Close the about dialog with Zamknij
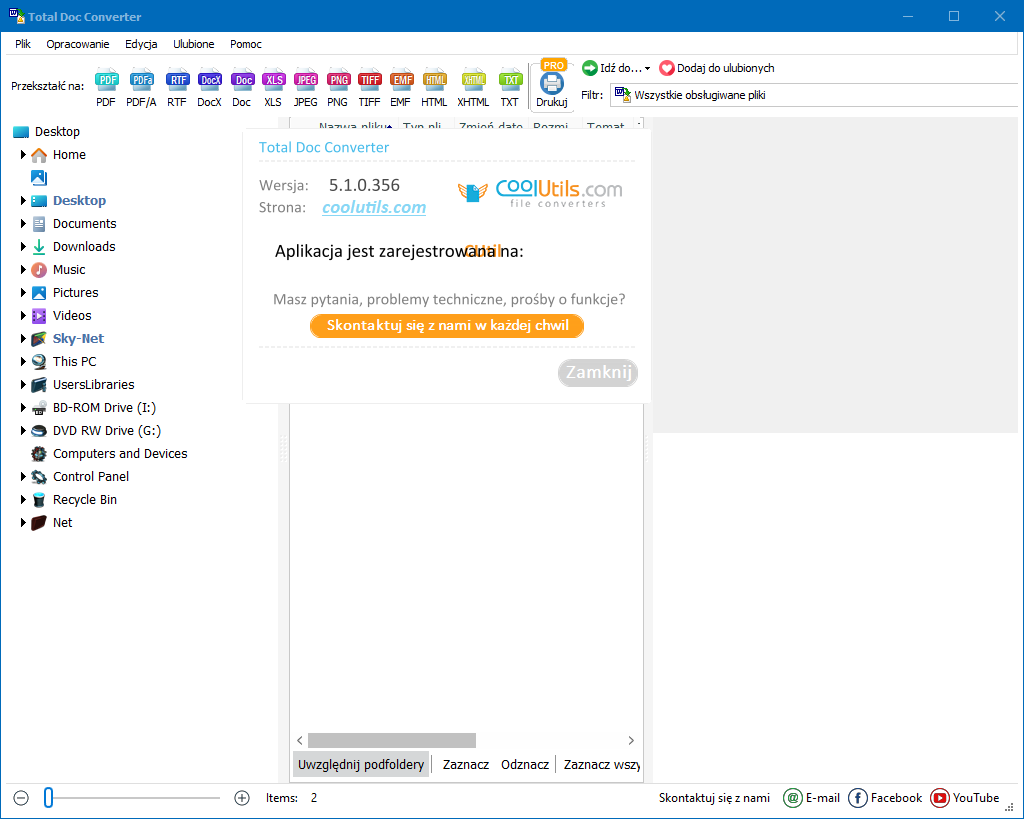This screenshot has width=1024, height=819. click(x=598, y=372)
